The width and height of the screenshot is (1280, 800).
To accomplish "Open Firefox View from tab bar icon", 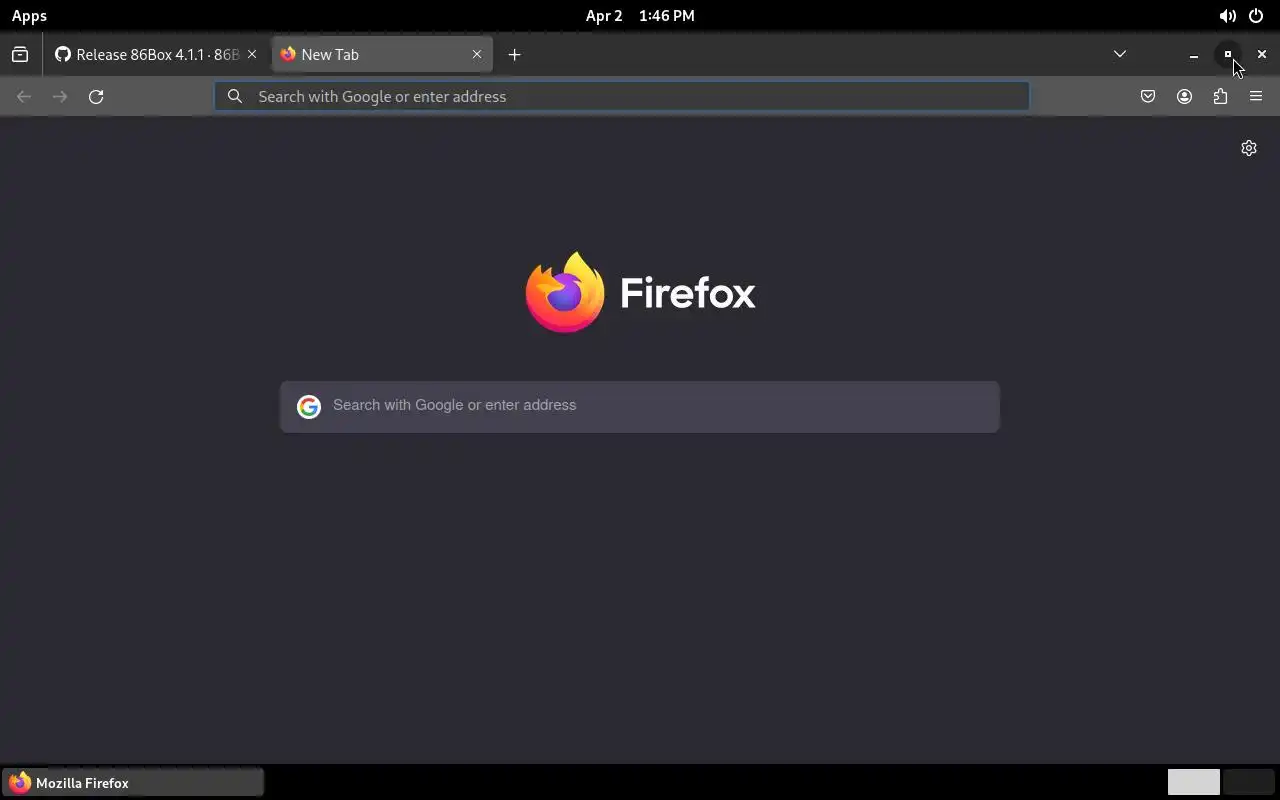I will pos(20,55).
